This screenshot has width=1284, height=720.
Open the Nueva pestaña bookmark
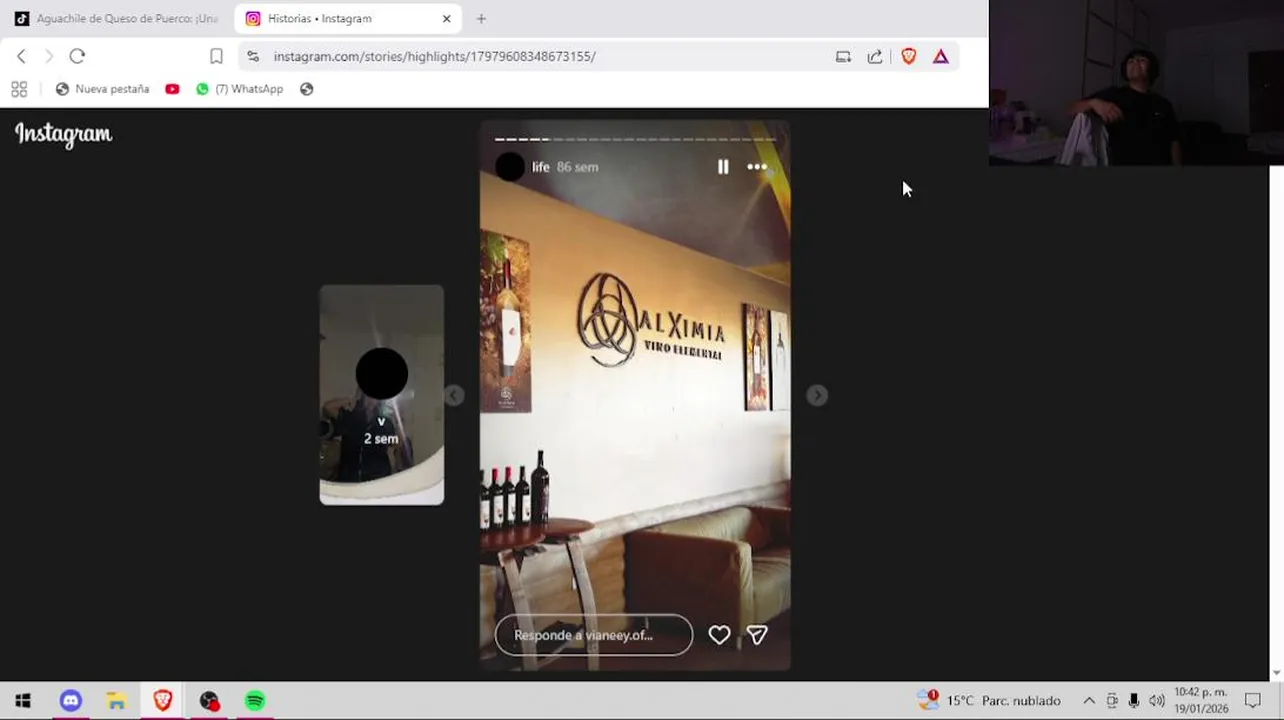pos(102,89)
